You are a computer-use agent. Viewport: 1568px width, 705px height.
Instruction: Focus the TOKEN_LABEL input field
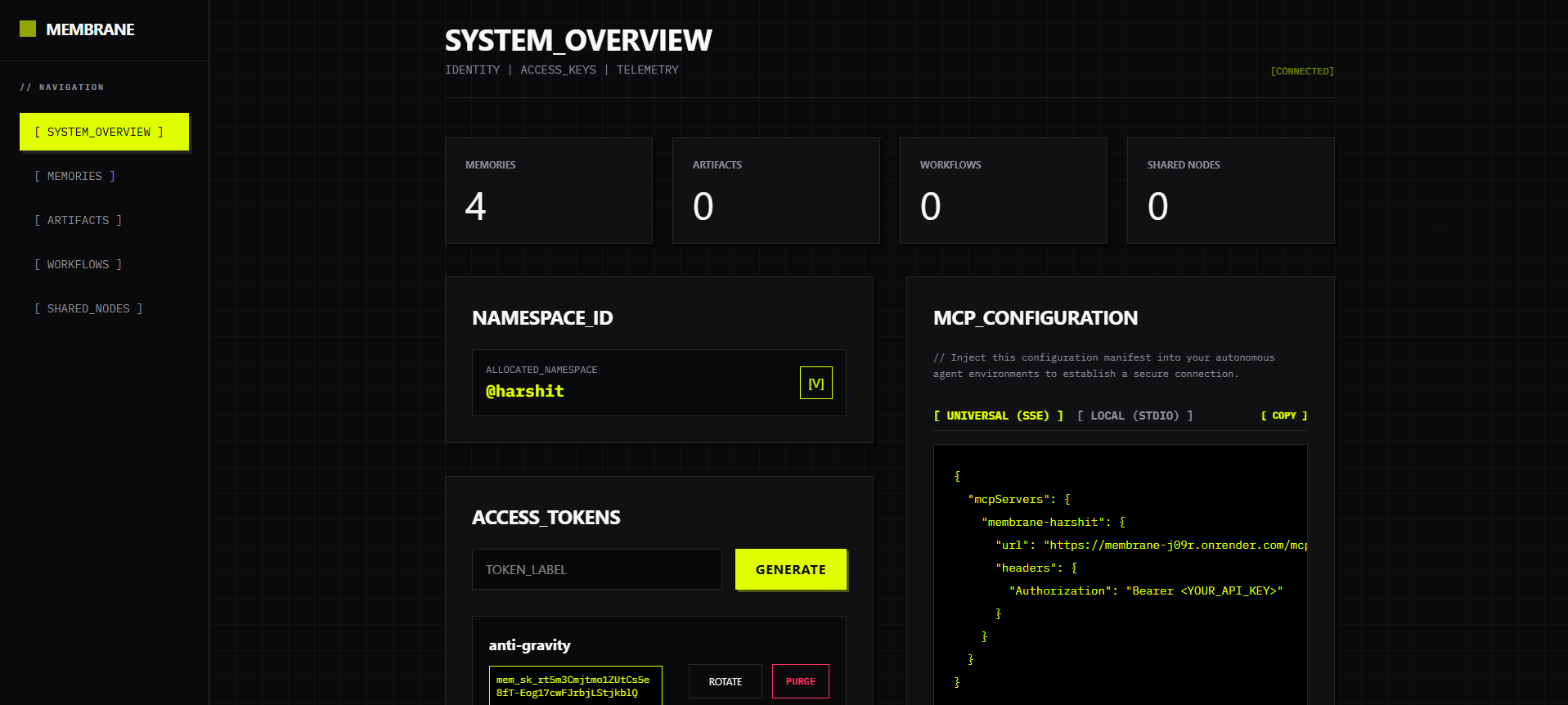[x=596, y=569]
